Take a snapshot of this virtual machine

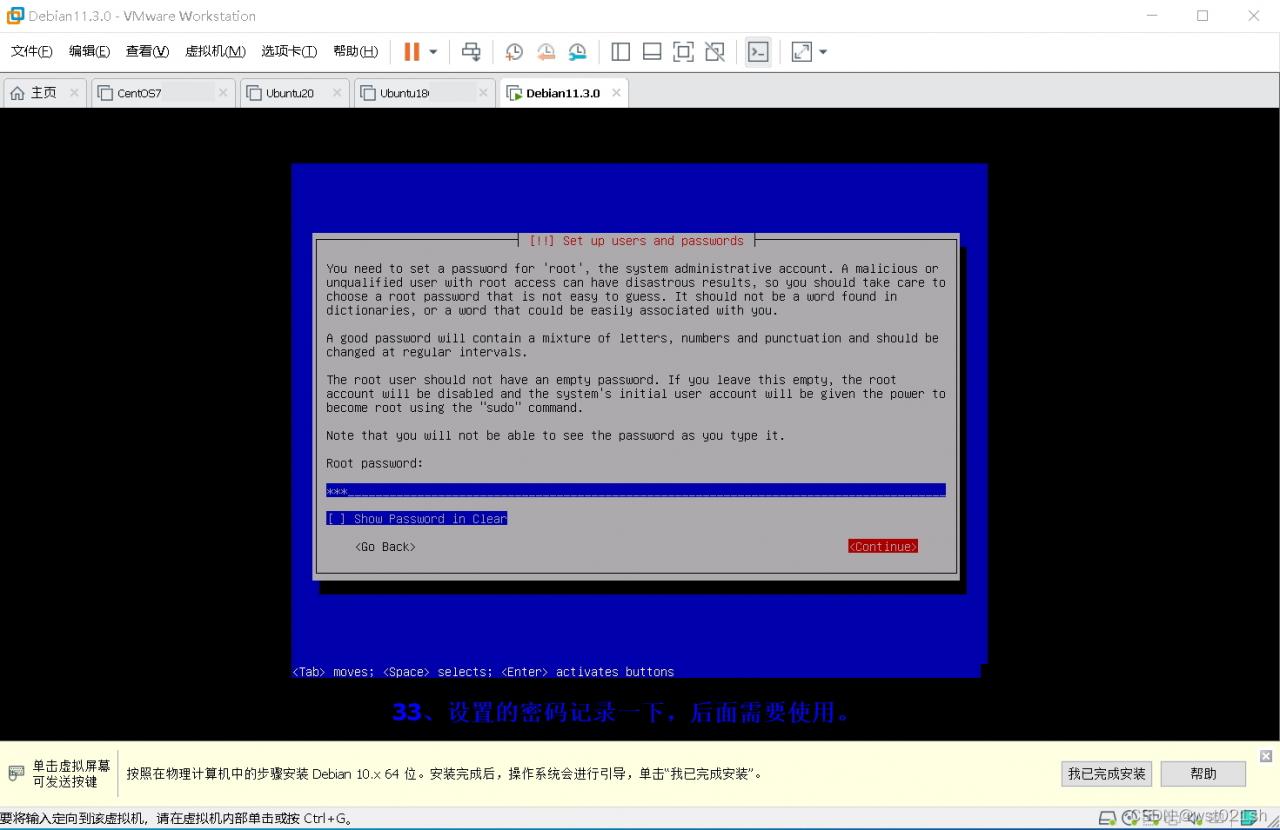point(514,52)
